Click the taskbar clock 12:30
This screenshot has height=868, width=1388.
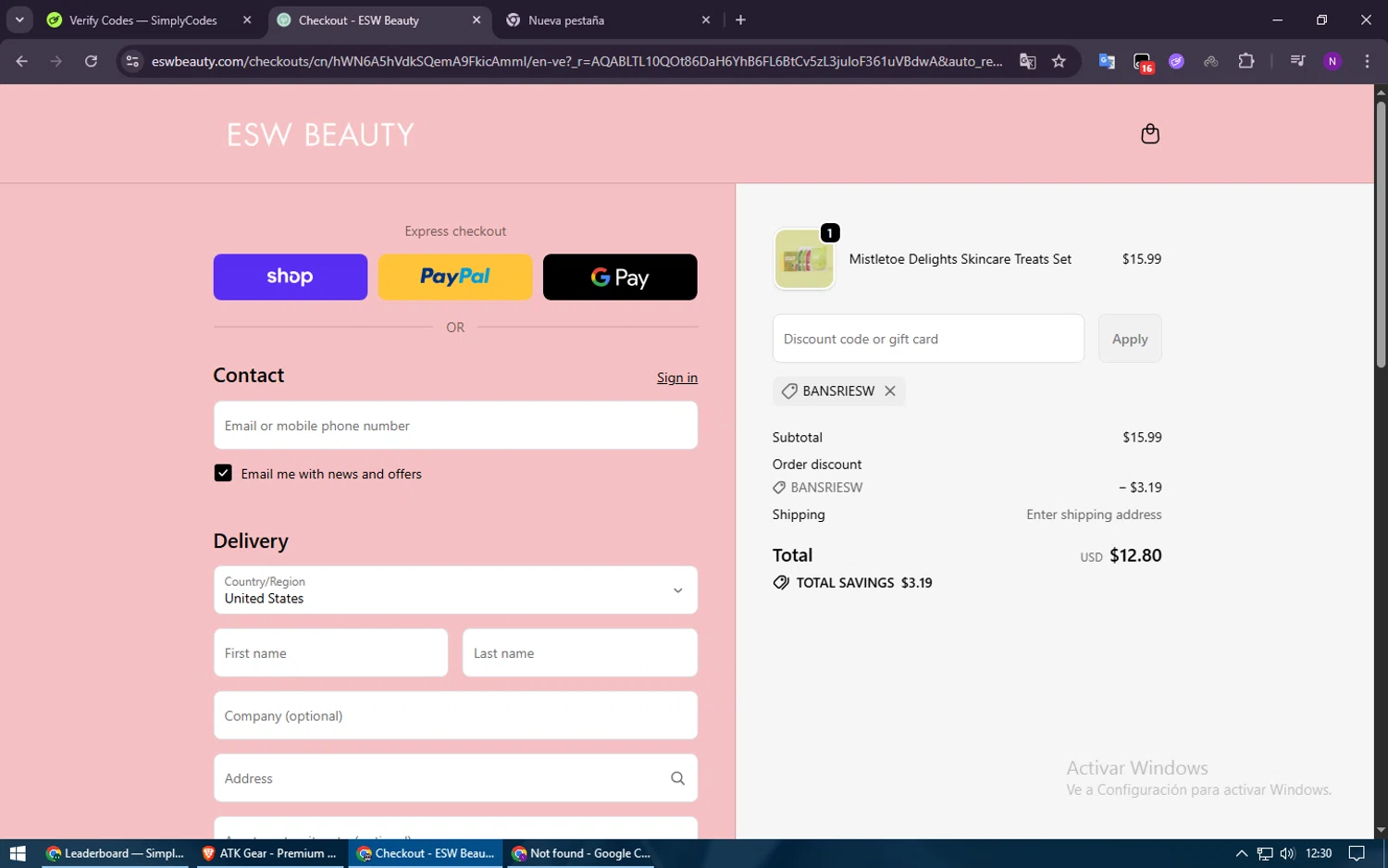(x=1319, y=853)
